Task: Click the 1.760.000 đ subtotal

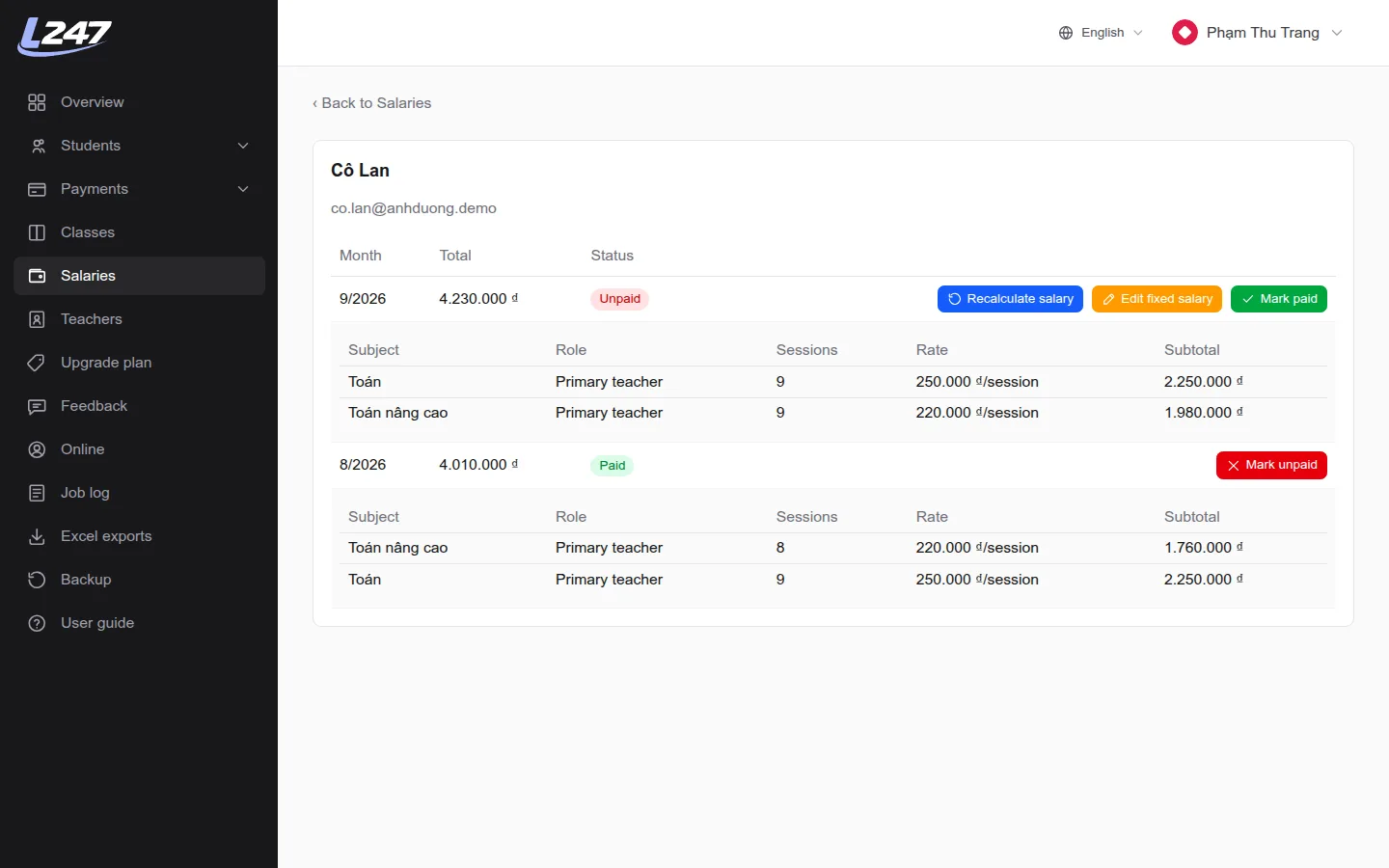Action: click(x=1204, y=548)
